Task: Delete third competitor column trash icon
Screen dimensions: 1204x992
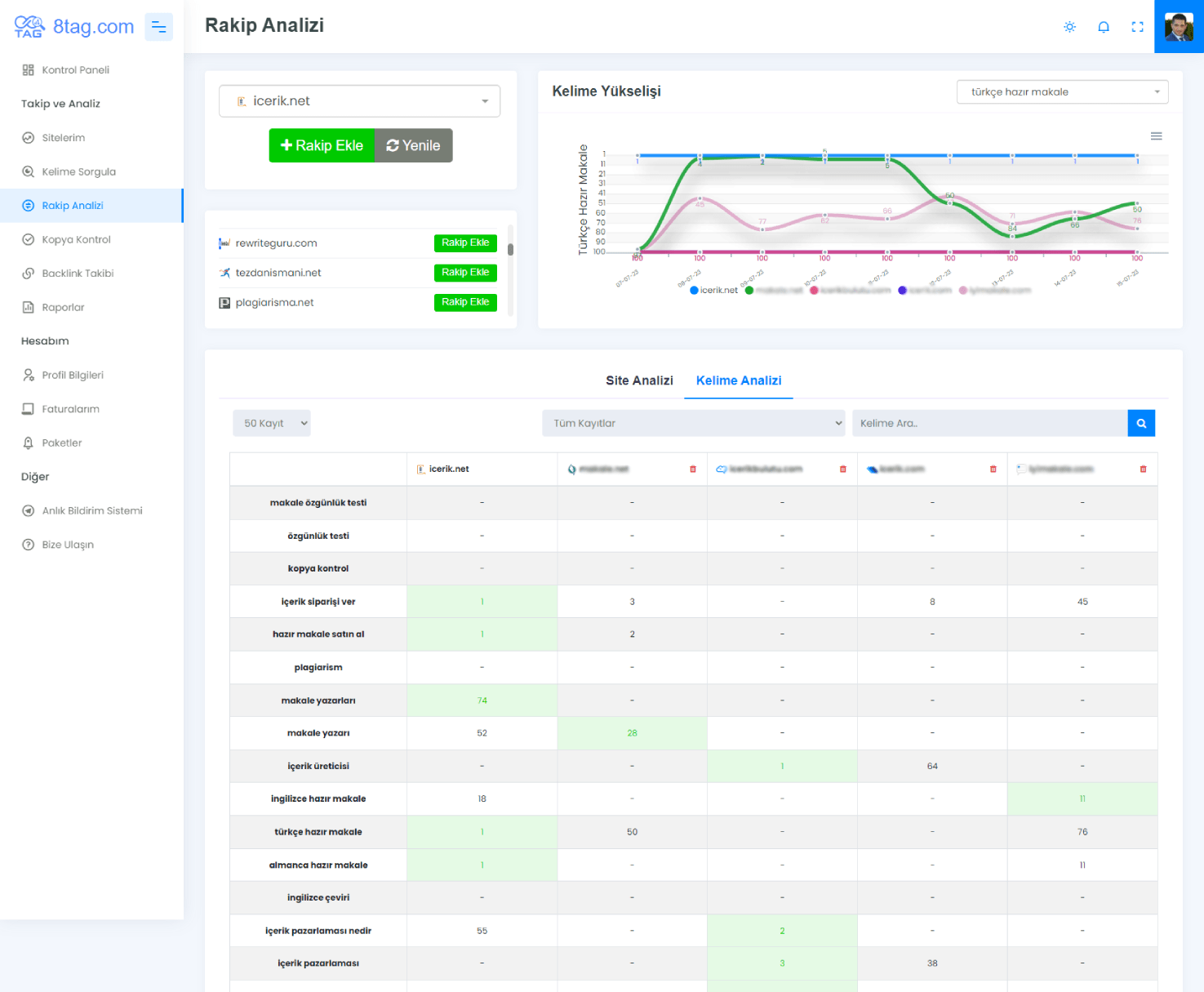Action: click(843, 469)
